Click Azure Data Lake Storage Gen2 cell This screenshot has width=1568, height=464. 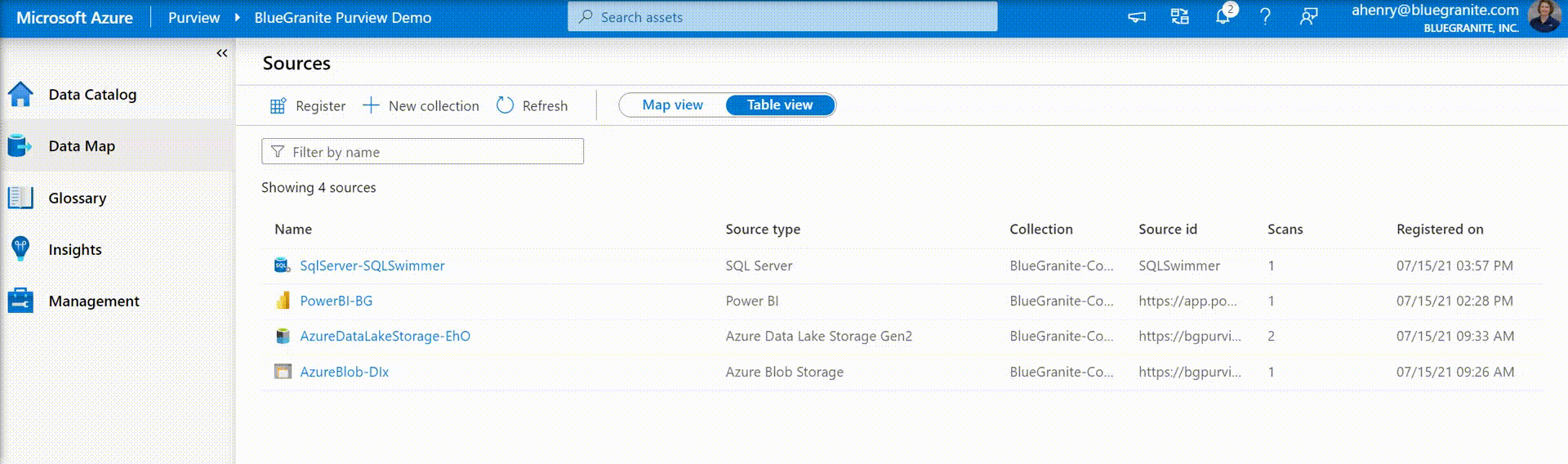(819, 336)
